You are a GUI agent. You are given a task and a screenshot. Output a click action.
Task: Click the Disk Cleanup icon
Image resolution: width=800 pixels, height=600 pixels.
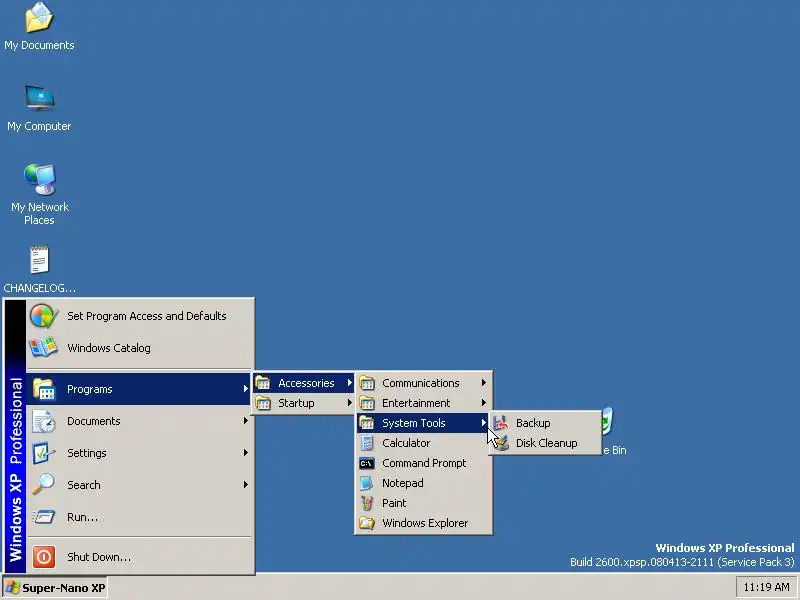(501, 443)
